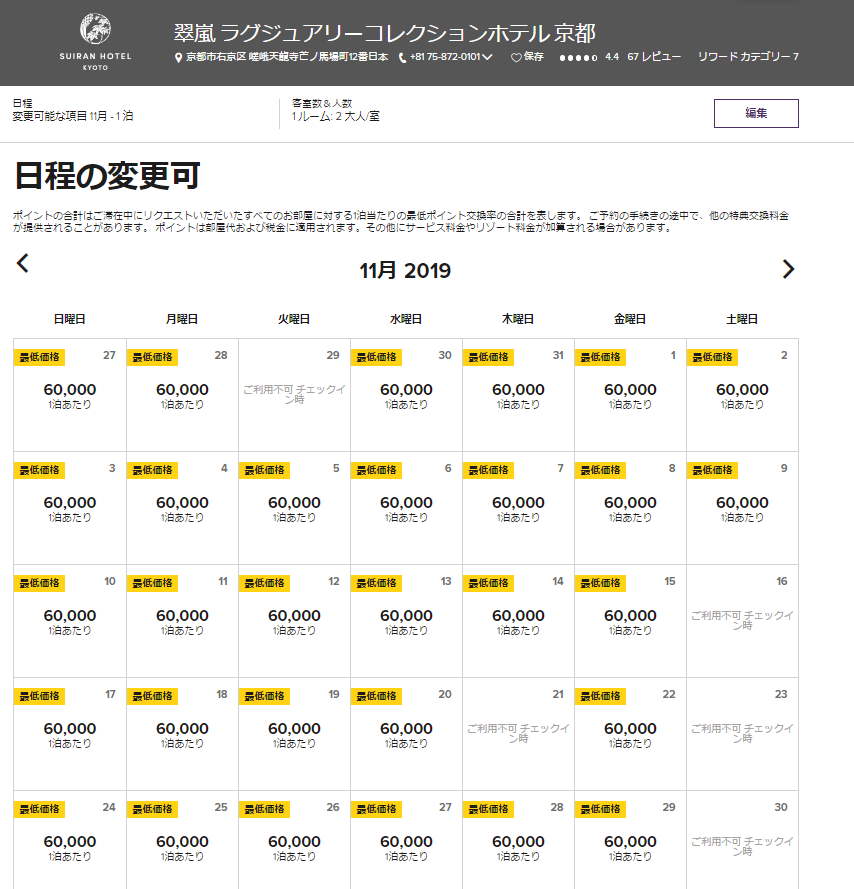Go to previous month with left arrow
This screenshot has height=889, width=854.
[23, 263]
